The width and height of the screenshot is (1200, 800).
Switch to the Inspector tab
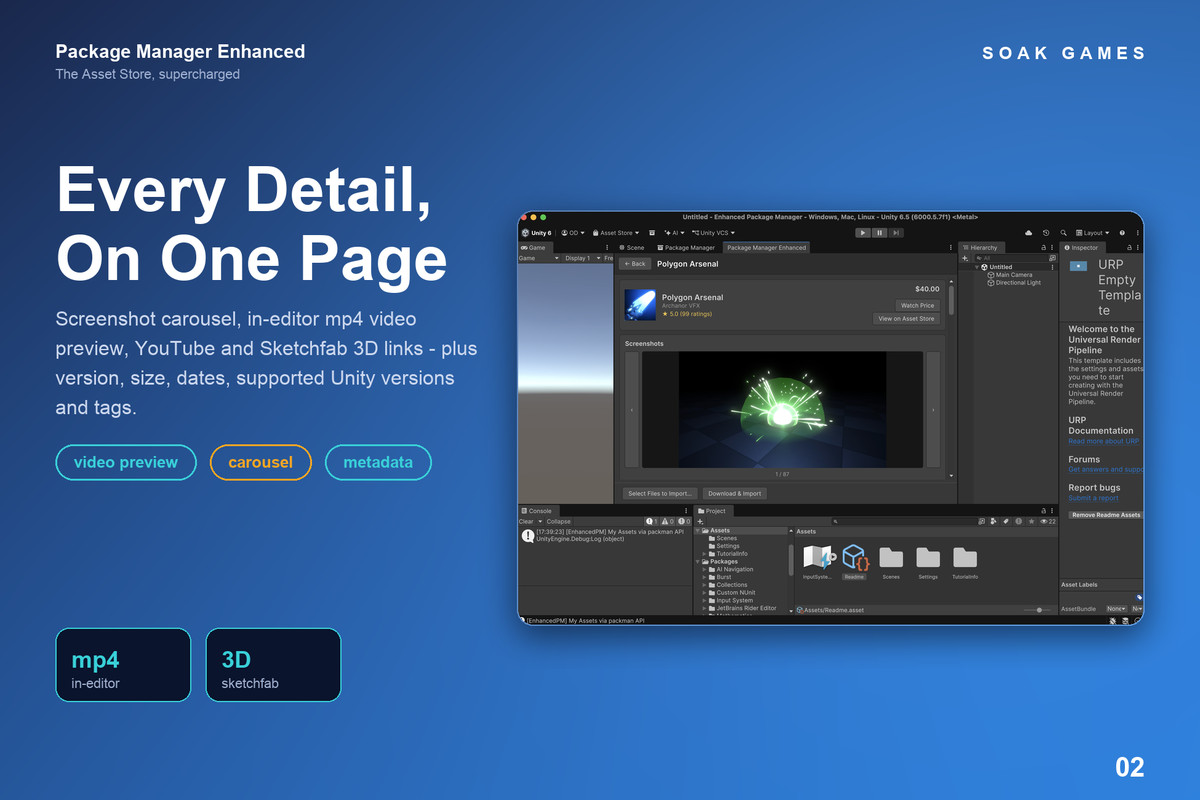click(x=1081, y=247)
